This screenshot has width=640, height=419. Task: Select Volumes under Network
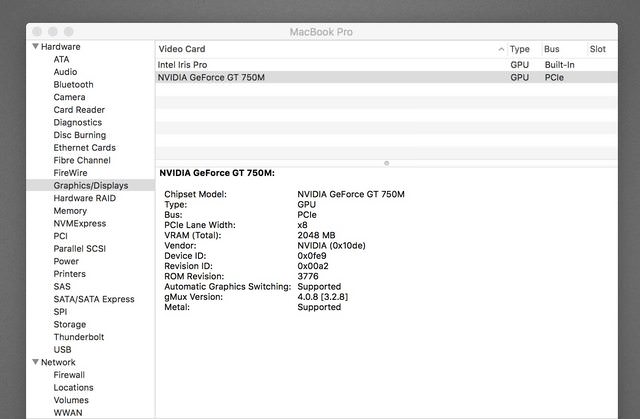[71, 400]
